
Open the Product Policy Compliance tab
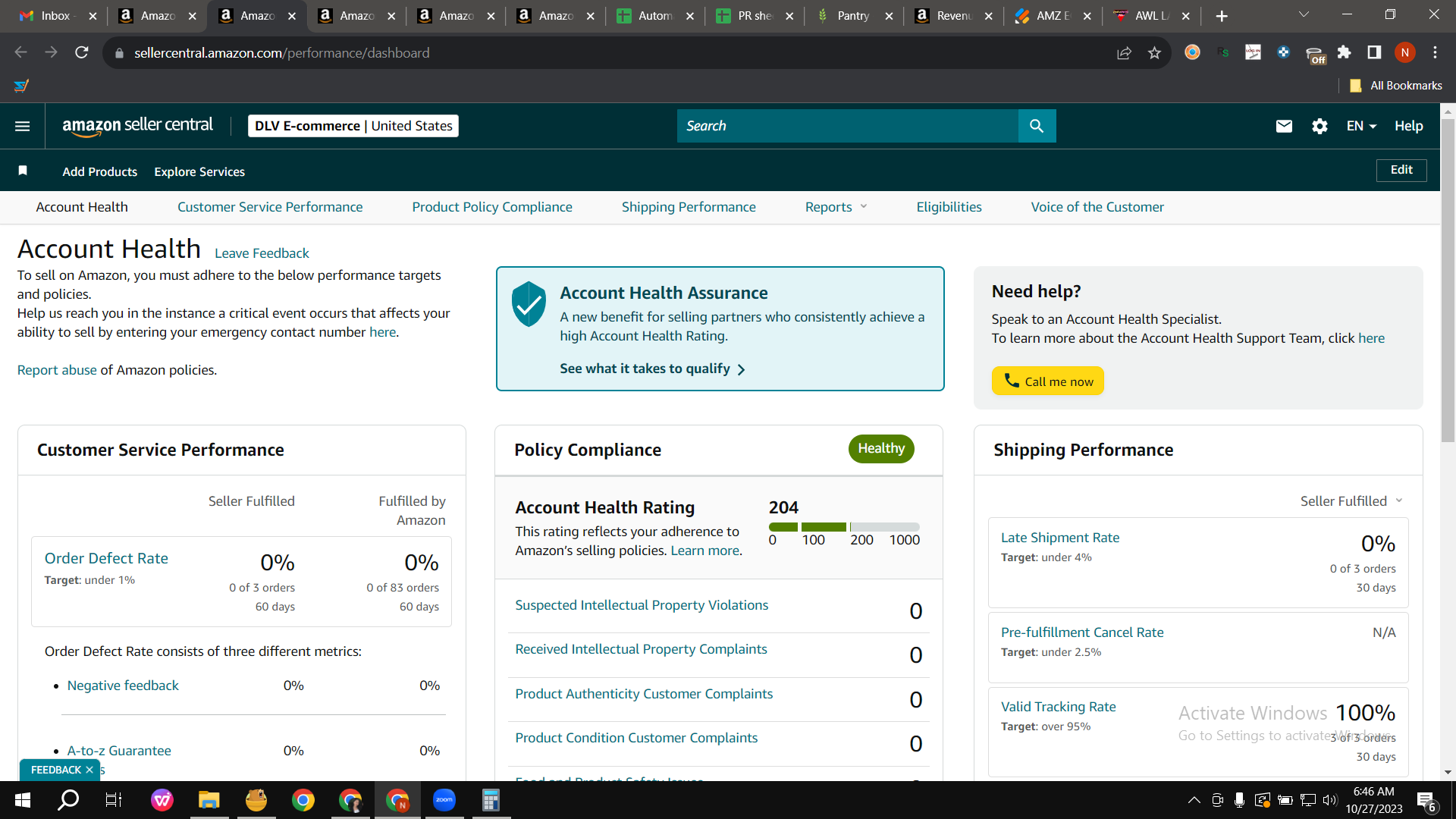coord(492,207)
